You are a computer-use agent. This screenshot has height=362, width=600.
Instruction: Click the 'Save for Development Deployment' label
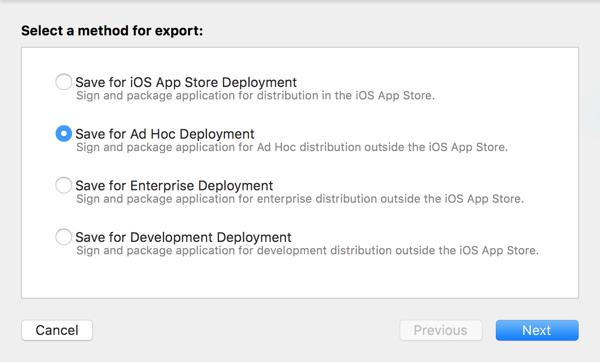pyautogui.click(x=183, y=237)
